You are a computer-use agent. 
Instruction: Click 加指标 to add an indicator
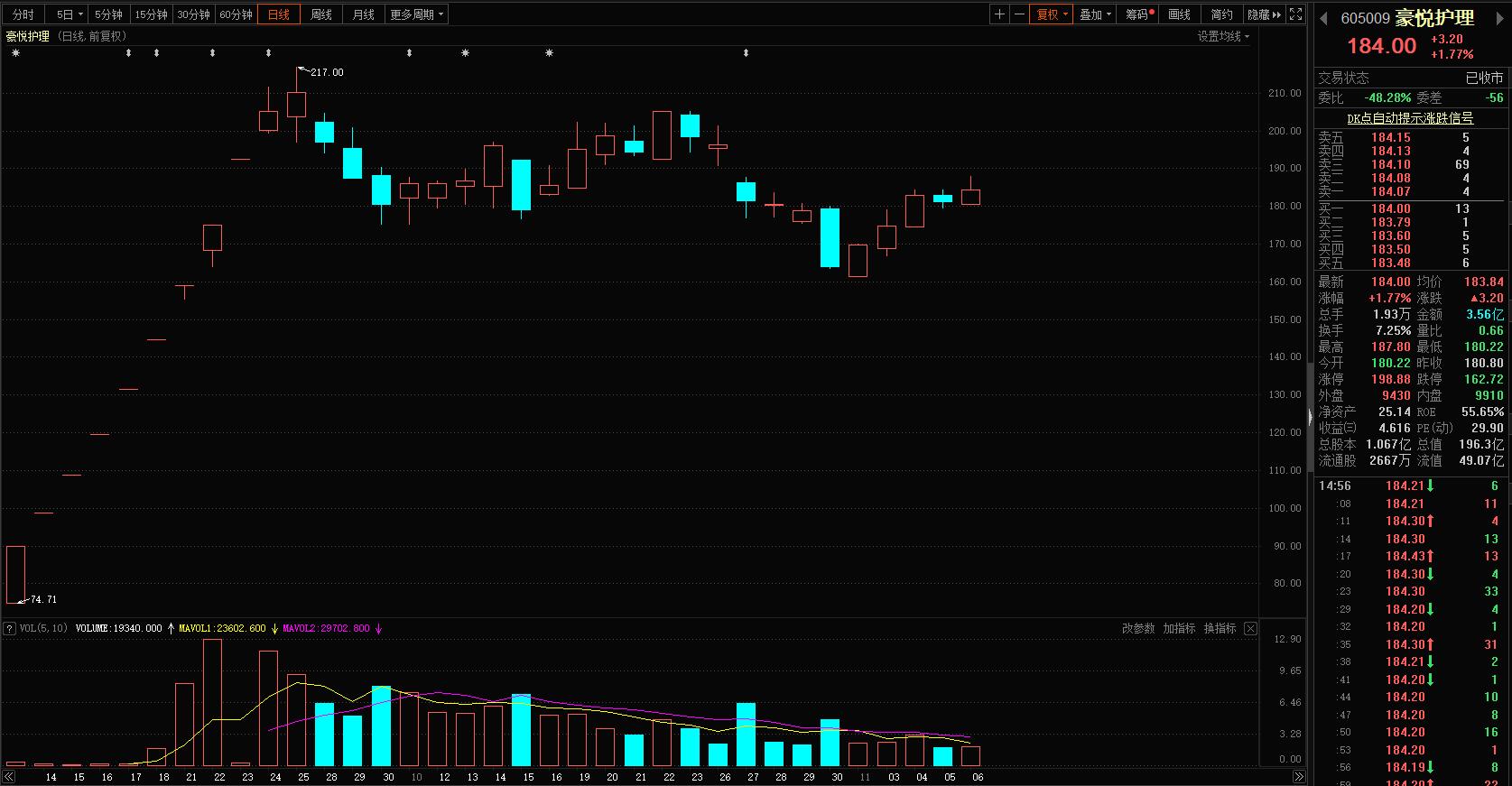1179,628
